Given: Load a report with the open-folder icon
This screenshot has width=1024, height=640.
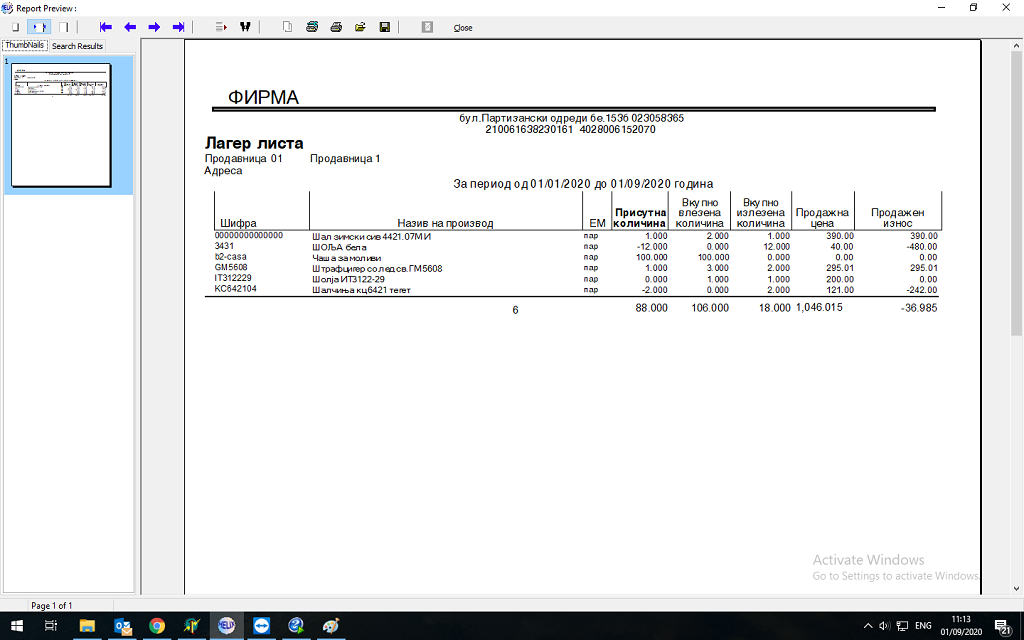Looking at the screenshot, I should [360, 27].
